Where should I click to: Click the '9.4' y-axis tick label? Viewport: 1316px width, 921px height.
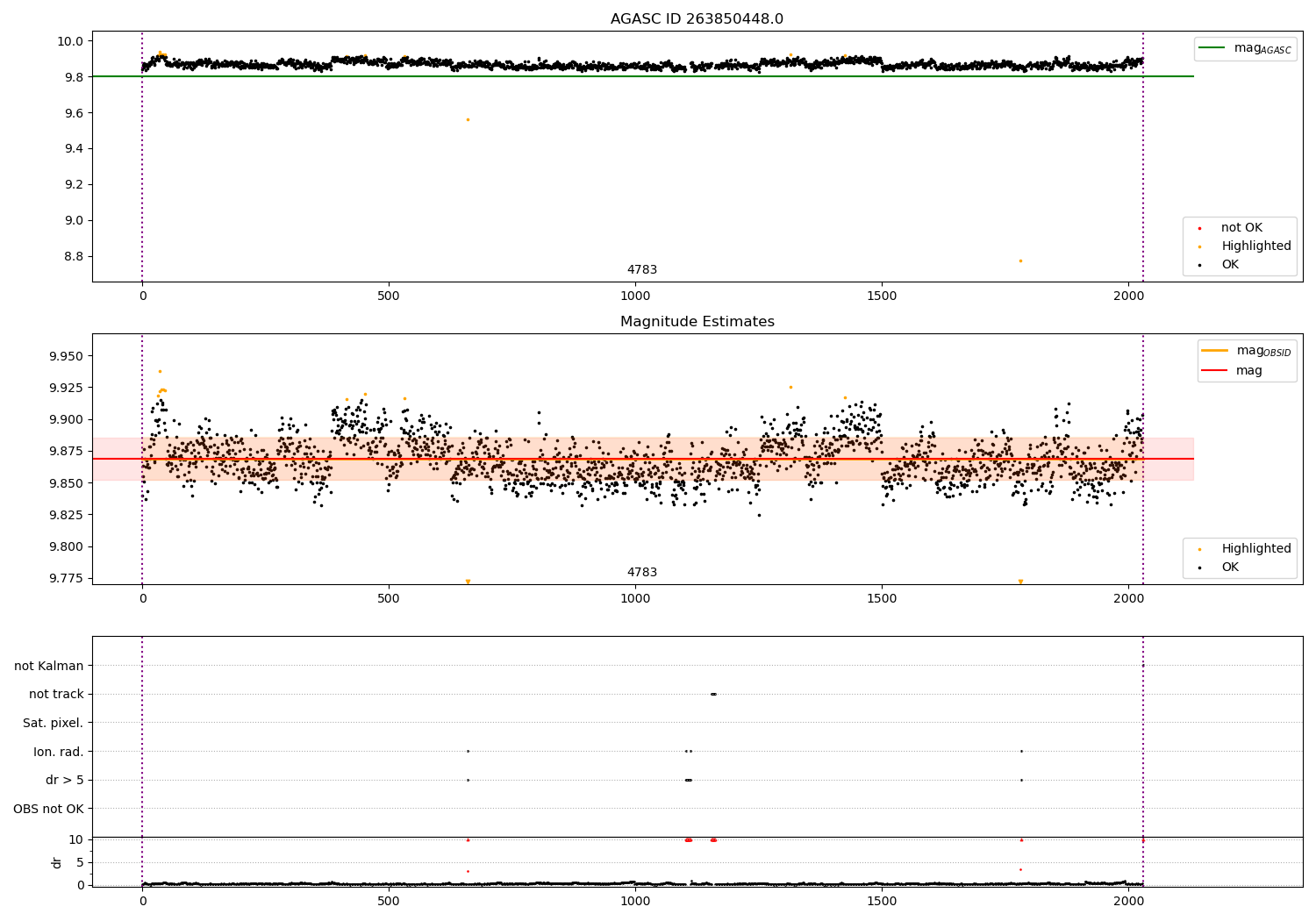click(x=74, y=149)
